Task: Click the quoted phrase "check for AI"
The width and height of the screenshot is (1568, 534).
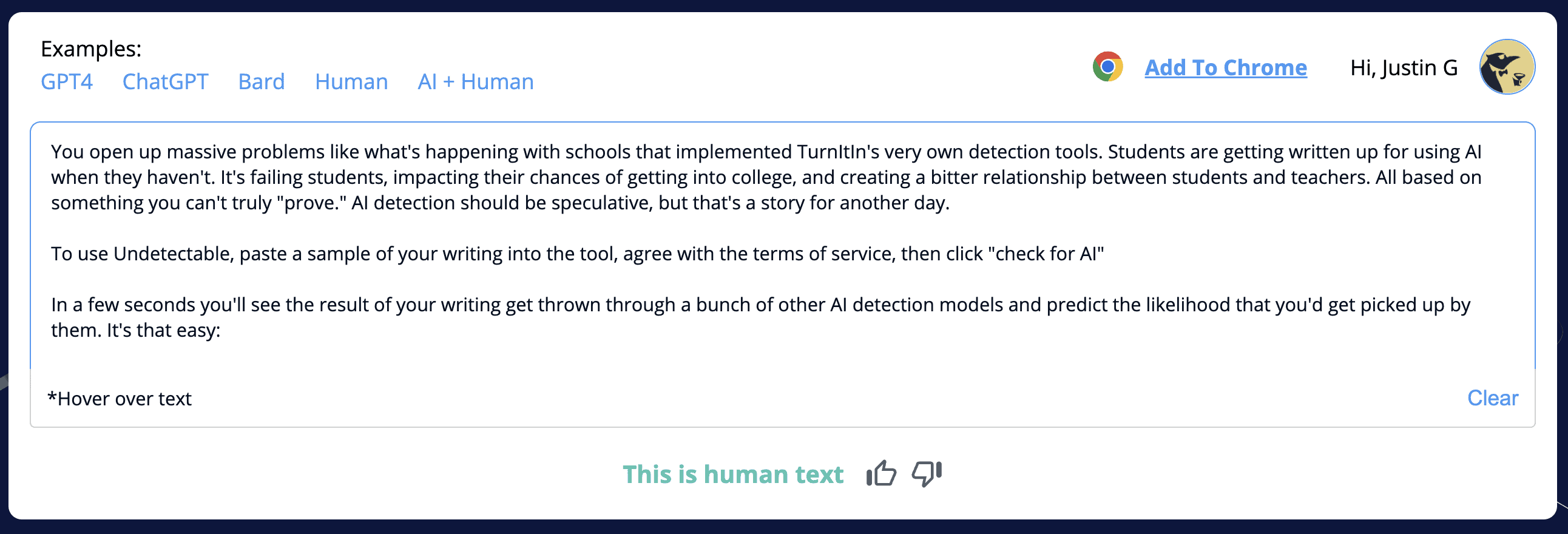Action: 1045,254
